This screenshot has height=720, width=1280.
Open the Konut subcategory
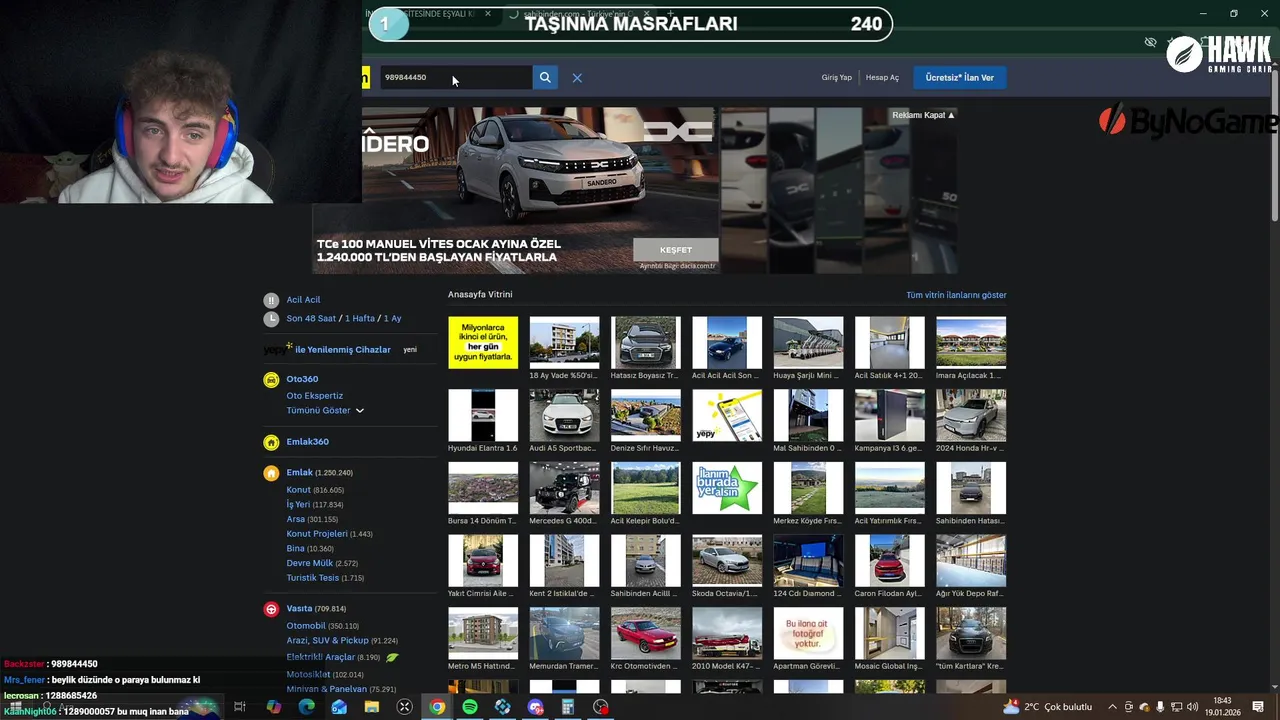pos(298,490)
